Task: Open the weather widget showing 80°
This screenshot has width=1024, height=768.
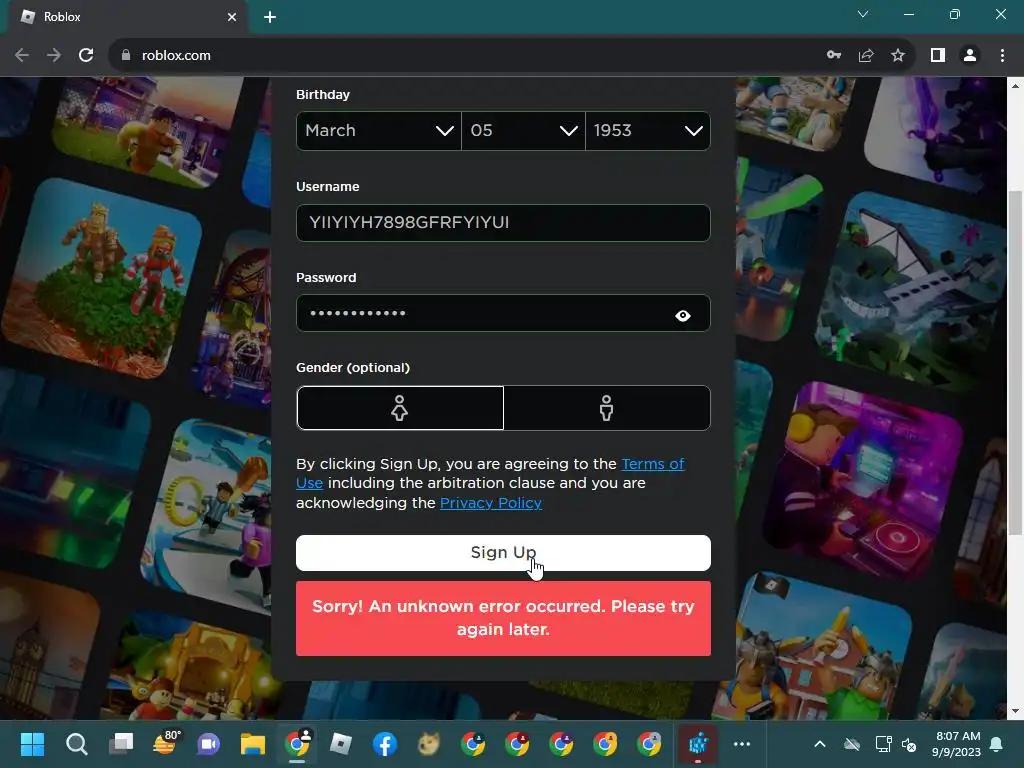Action: coord(165,743)
